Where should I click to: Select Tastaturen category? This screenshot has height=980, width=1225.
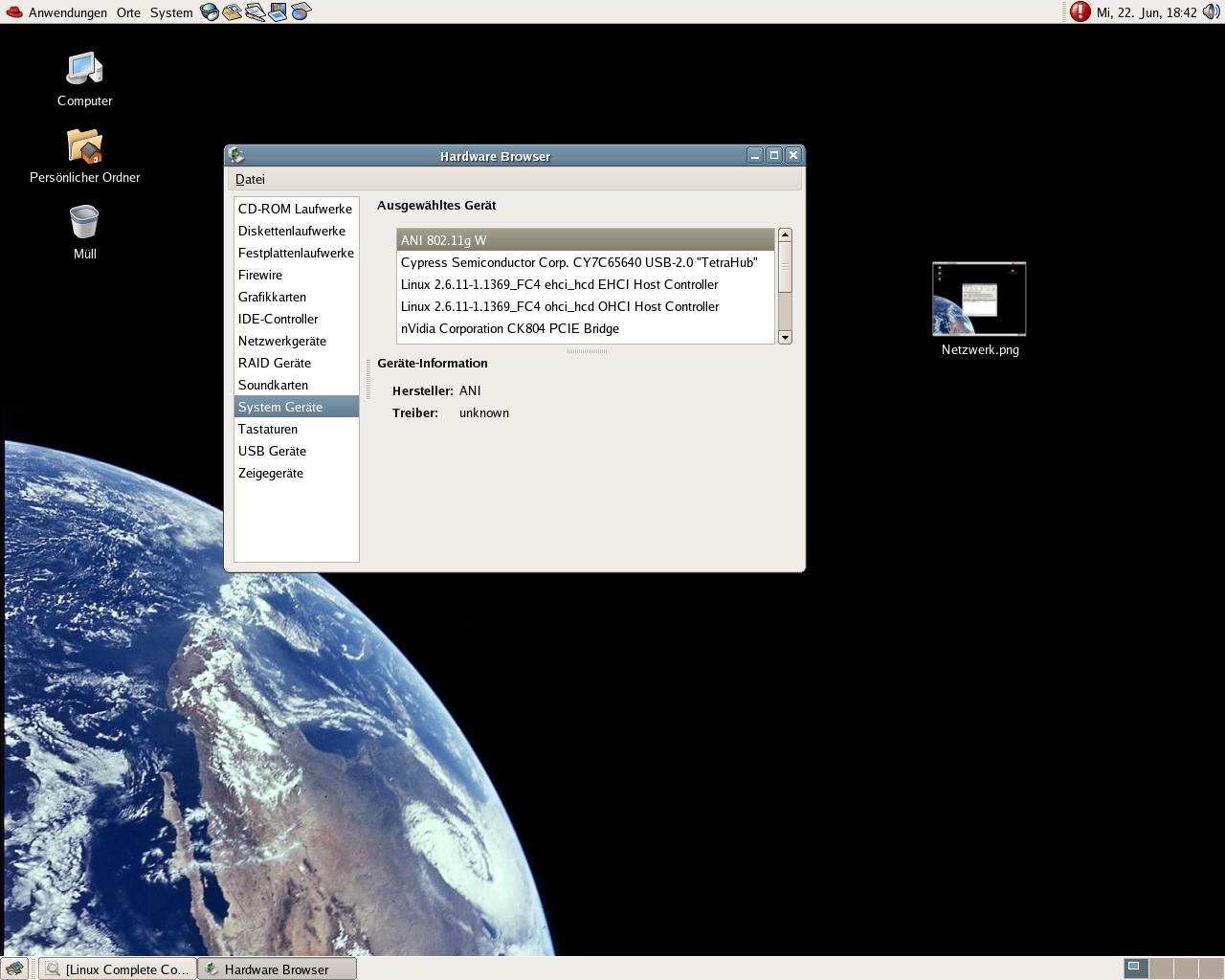(297, 429)
